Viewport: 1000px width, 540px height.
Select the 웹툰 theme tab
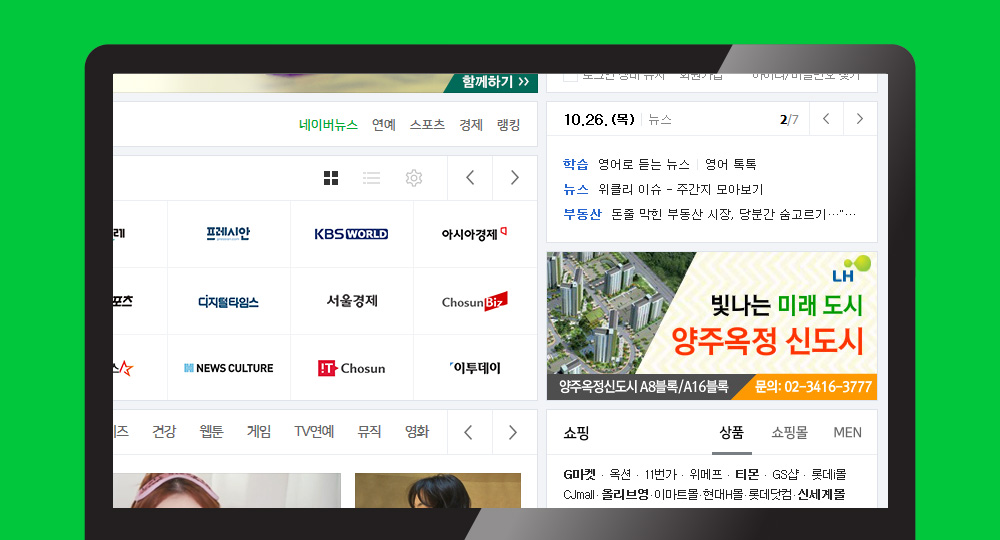(x=211, y=432)
